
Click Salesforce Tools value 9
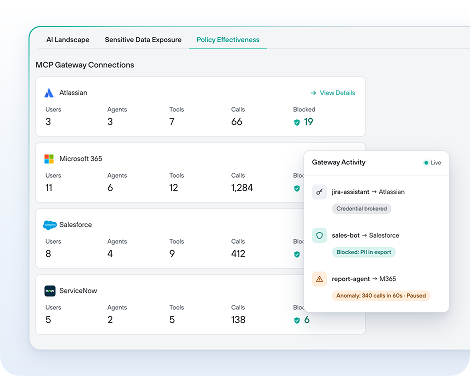point(172,254)
